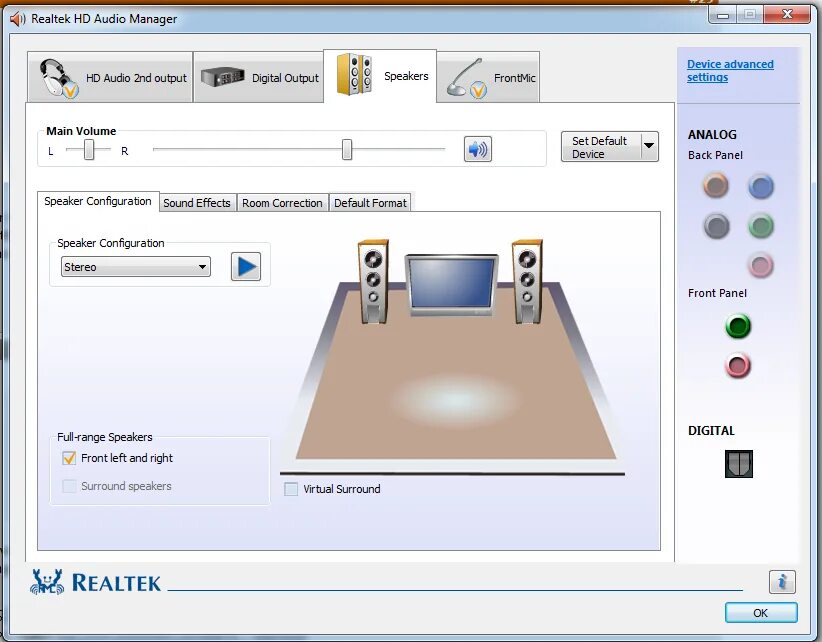Toggle Front left and right full-range checkbox
Image resolution: width=822 pixels, height=642 pixels.
(69, 458)
